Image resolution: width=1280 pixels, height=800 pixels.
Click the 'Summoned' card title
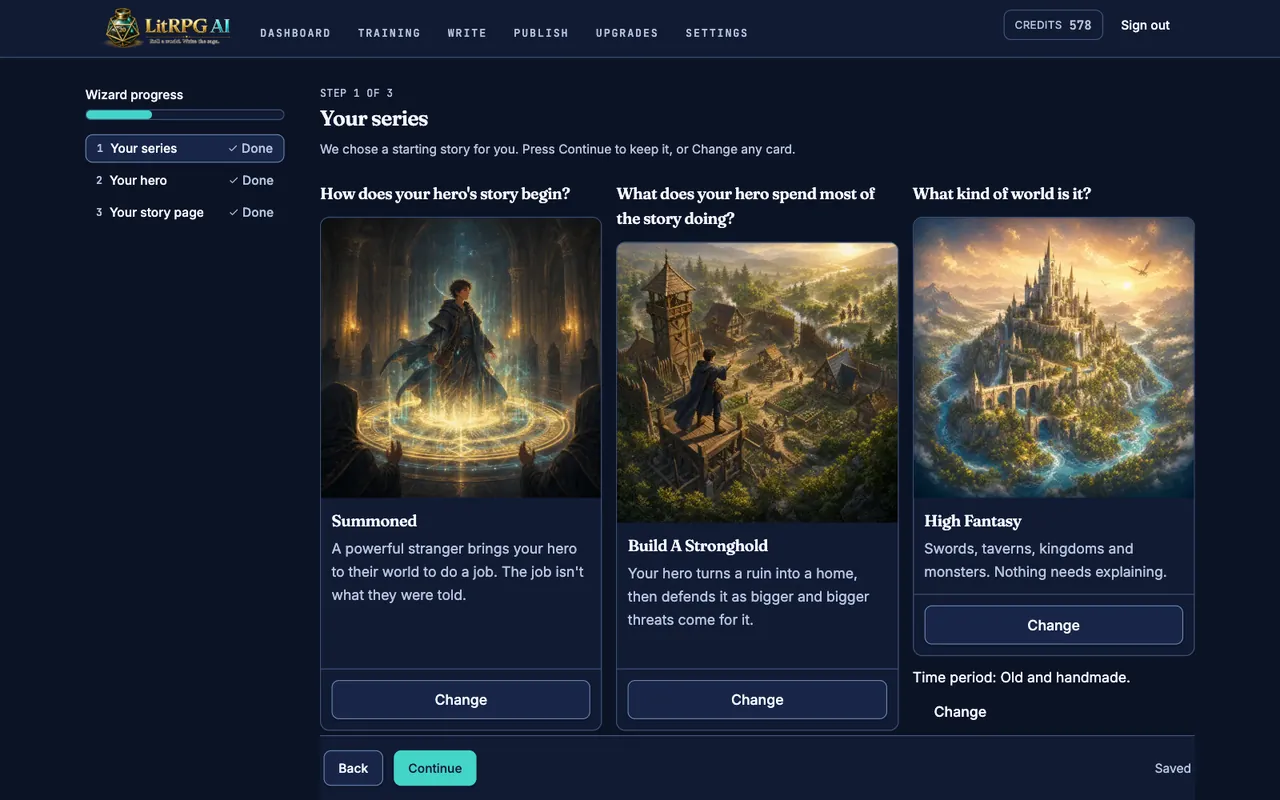point(374,521)
